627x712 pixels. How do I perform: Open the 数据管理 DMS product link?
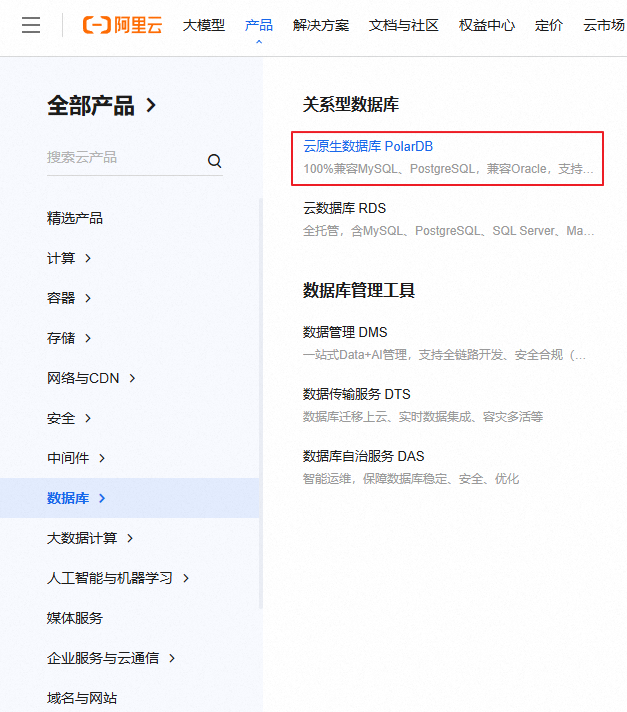345,332
